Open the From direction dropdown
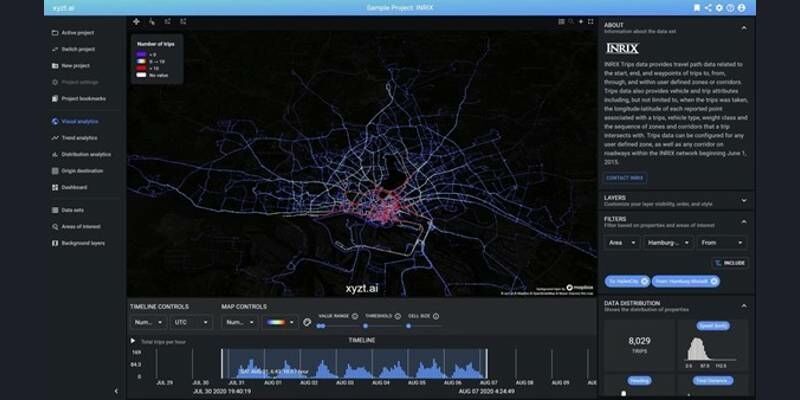 (x=722, y=243)
